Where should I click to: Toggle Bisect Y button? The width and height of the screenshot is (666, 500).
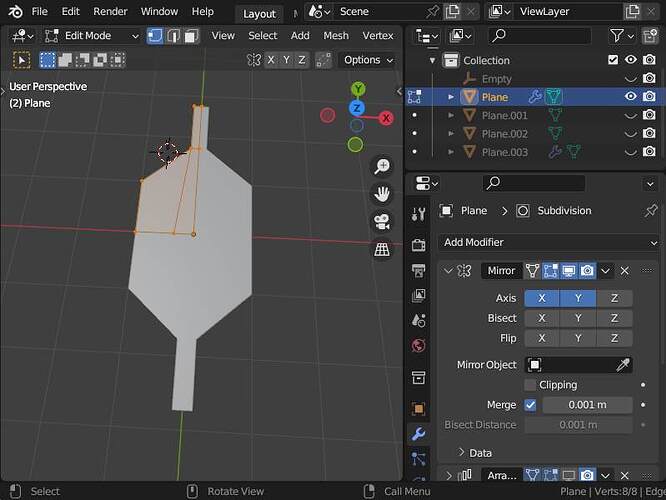578,318
